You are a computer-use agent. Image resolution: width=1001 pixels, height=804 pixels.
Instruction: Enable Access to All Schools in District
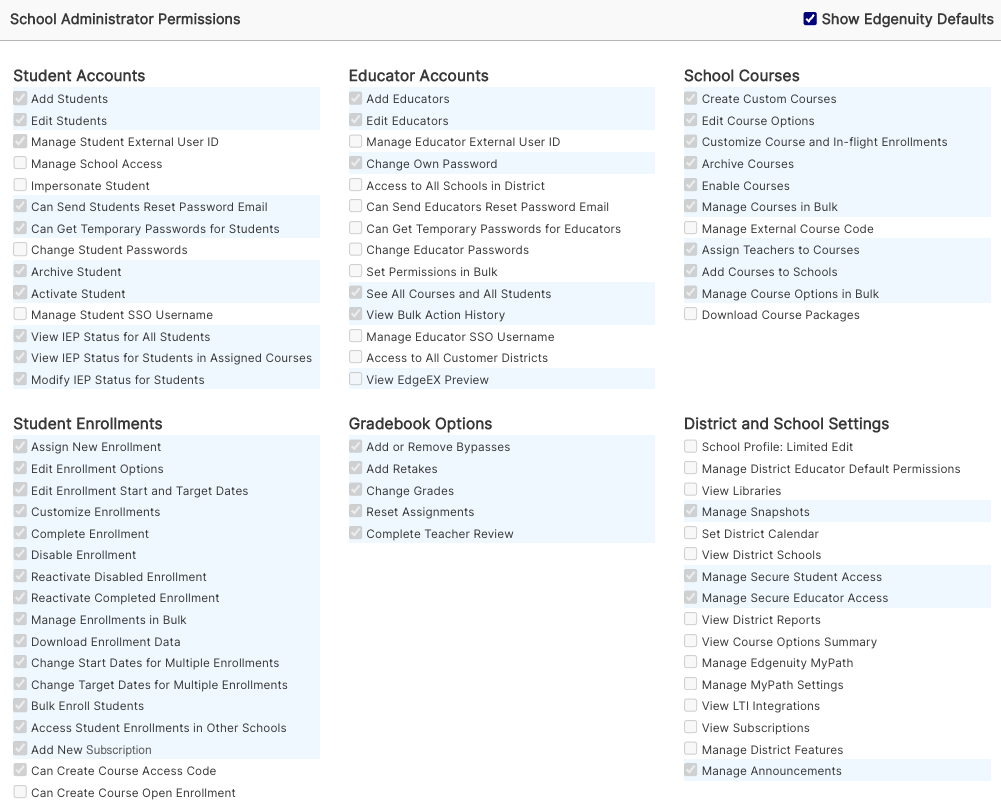click(355, 185)
